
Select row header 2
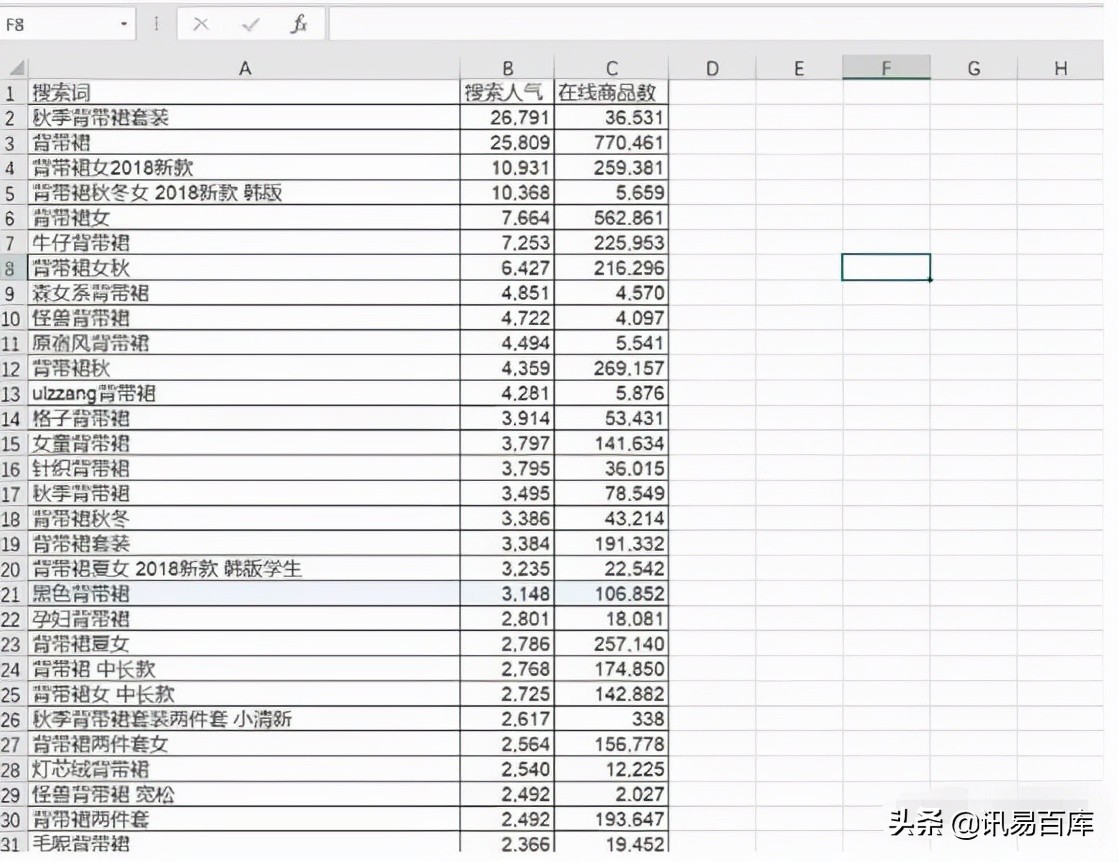(11, 117)
